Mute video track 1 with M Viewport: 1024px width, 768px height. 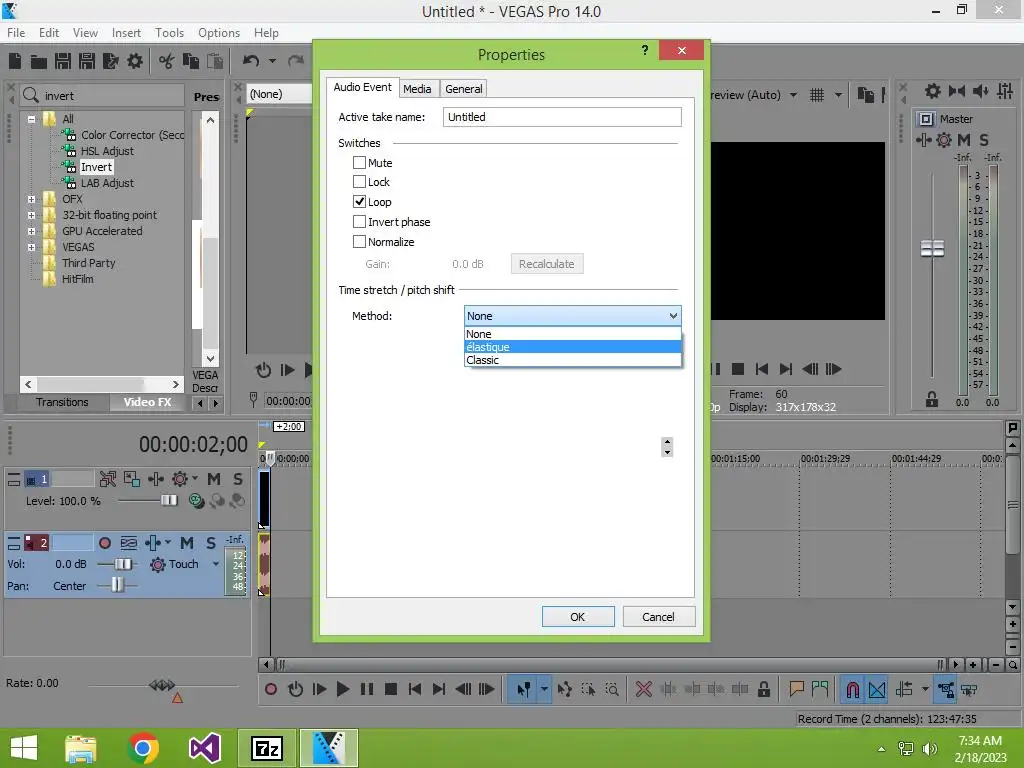coord(214,479)
